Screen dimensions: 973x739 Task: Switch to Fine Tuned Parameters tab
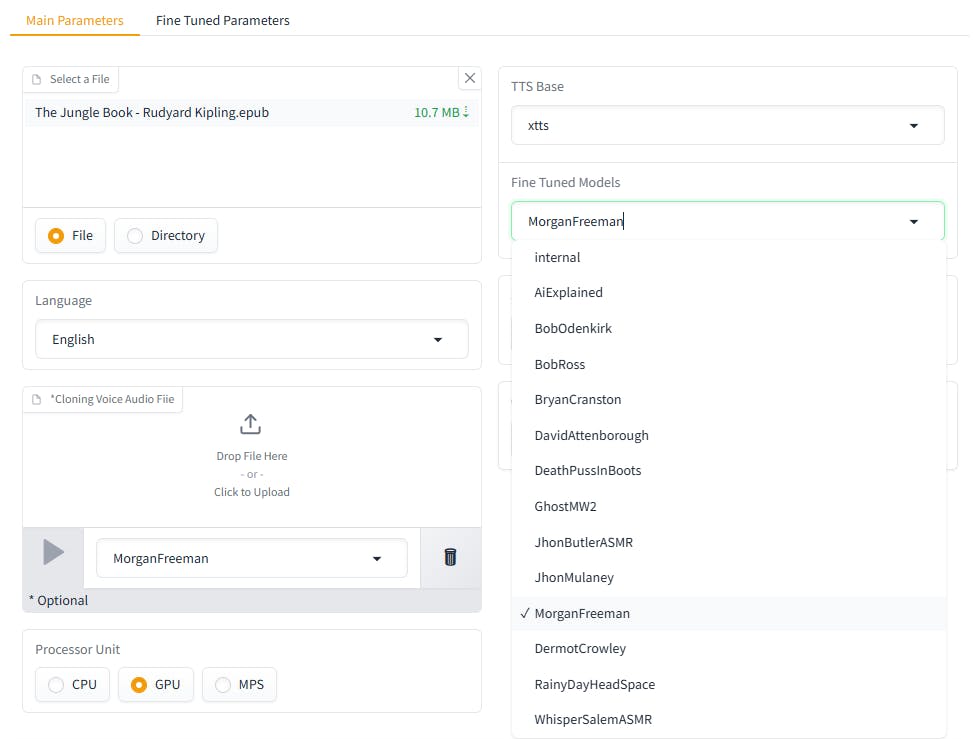(223, 20)
